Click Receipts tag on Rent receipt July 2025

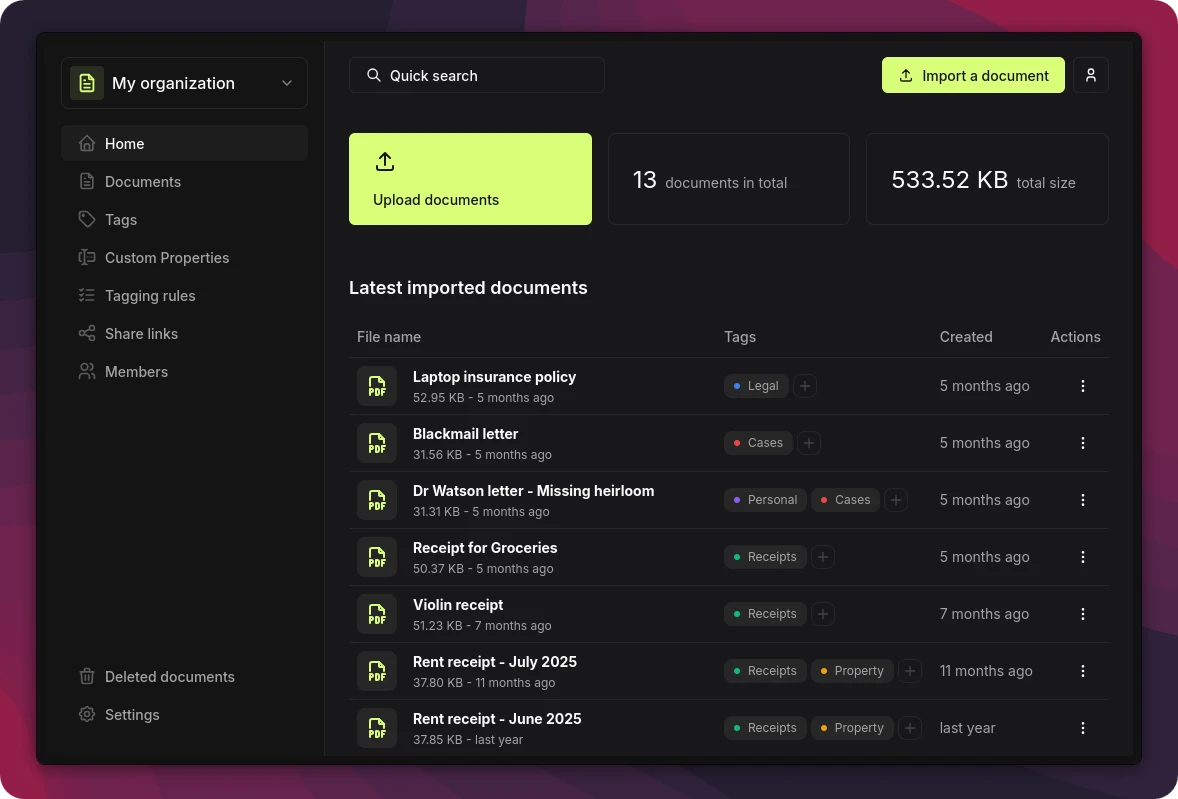[x=766, y=671]
